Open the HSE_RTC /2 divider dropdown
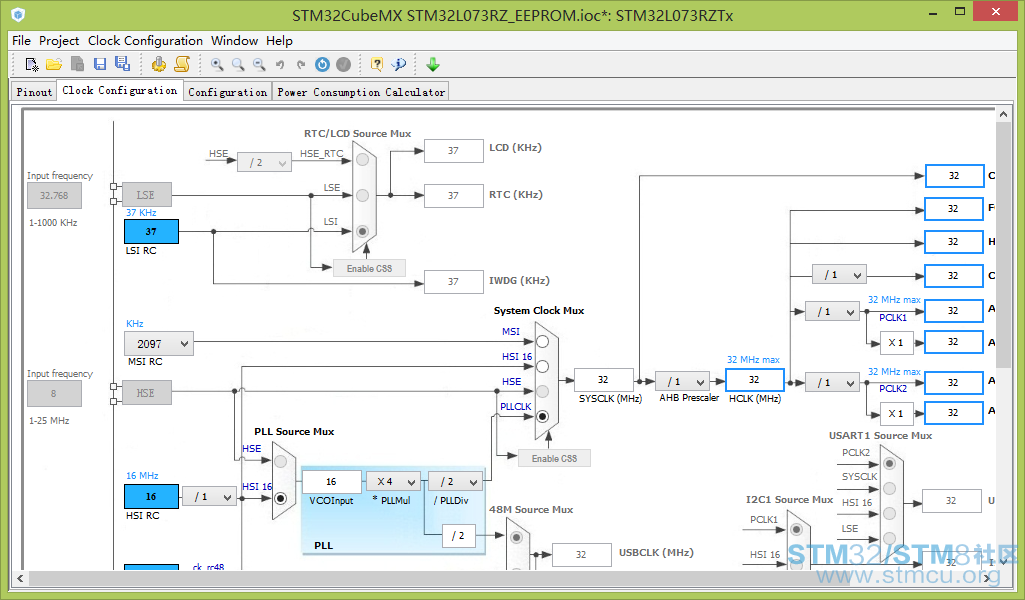 pos(264,162)
